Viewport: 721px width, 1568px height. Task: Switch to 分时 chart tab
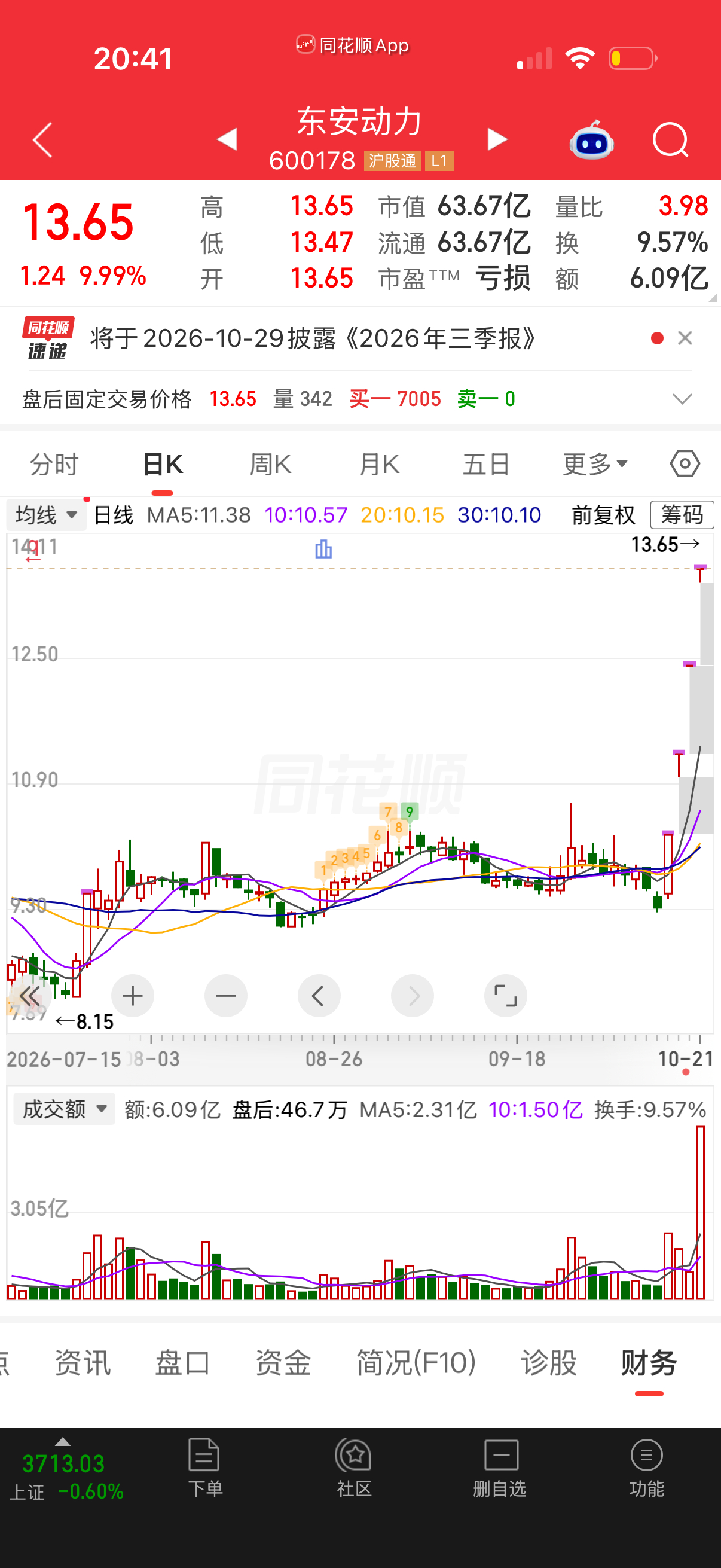pyautogui.click(x=54, y=465)
